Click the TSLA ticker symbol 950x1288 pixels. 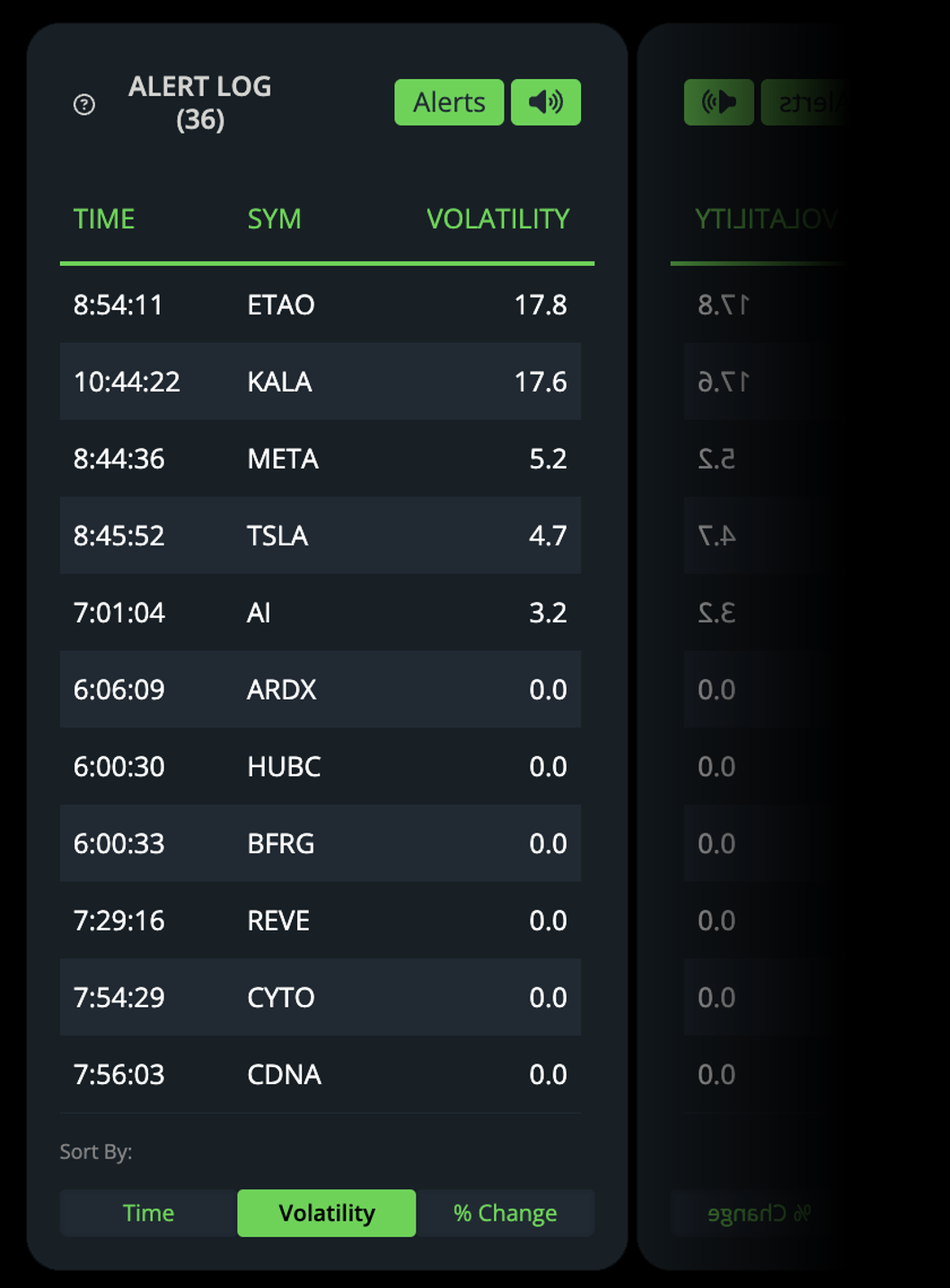277,536
